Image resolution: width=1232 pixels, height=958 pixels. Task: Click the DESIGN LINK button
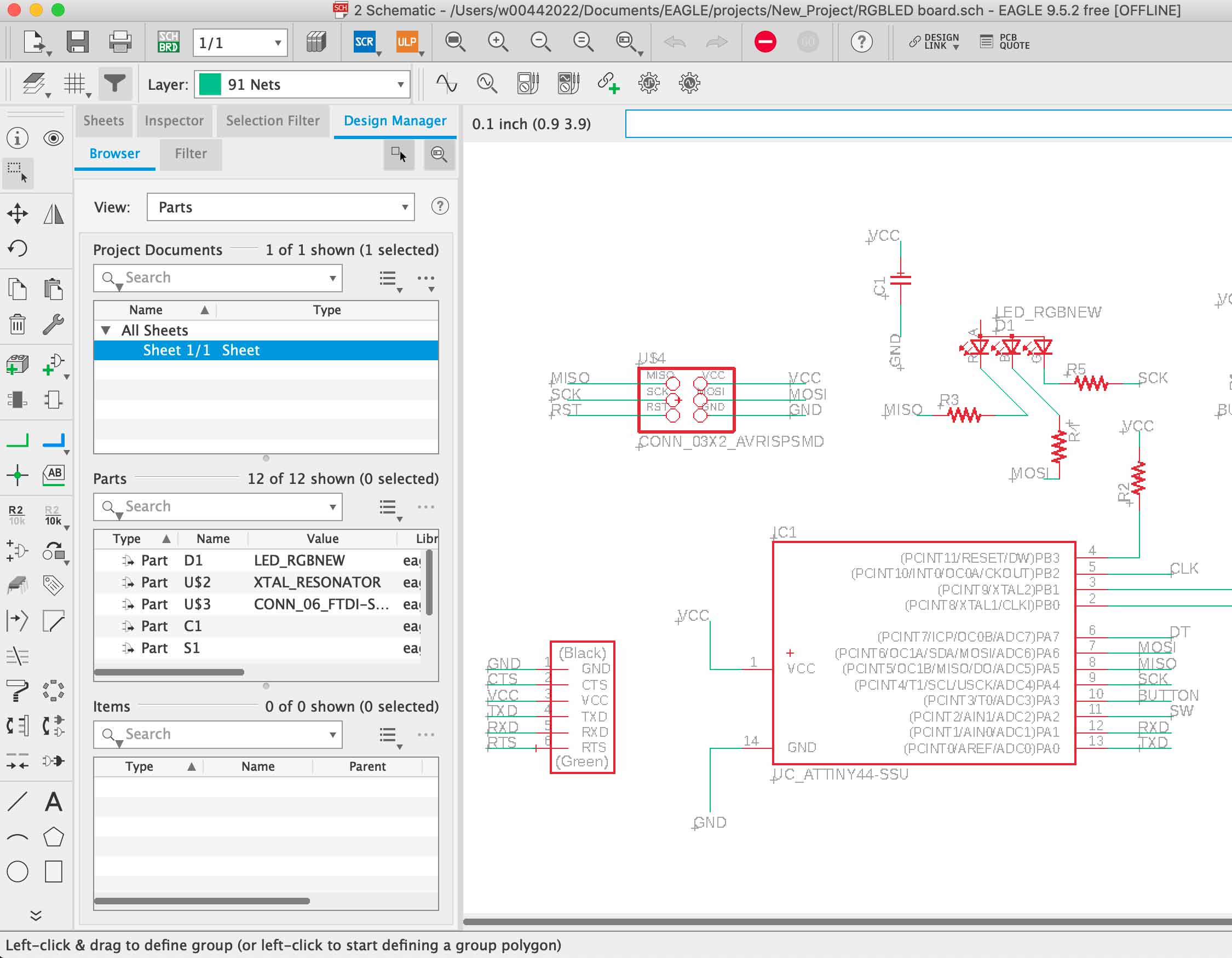coord(934,42)
